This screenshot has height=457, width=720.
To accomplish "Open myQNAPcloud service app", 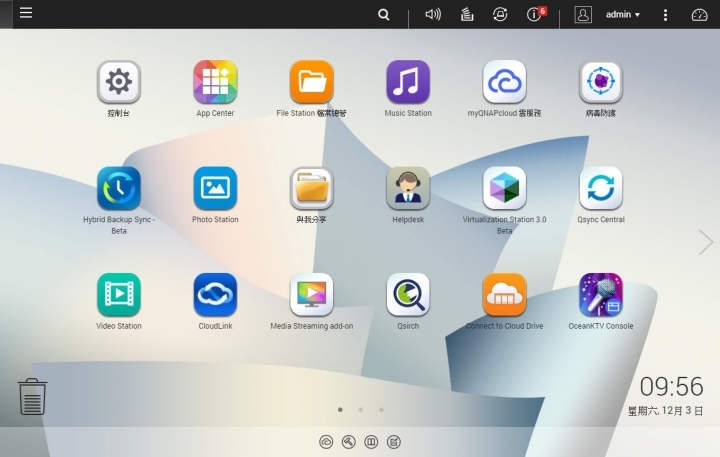I will [504, 82].
